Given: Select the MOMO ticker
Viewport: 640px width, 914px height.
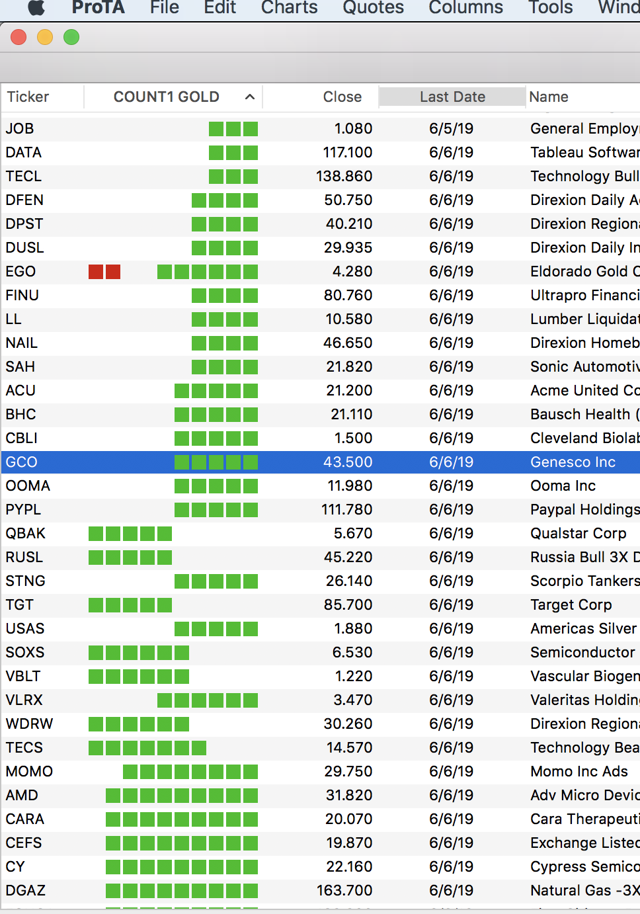Looking at the screenshot, I should click(29, 772).
